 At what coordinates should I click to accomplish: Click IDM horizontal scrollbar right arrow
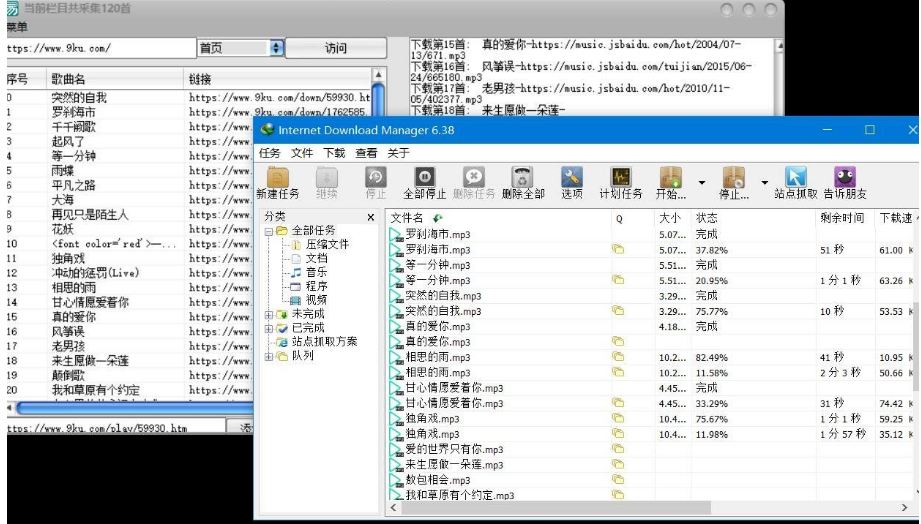[904, 508]
